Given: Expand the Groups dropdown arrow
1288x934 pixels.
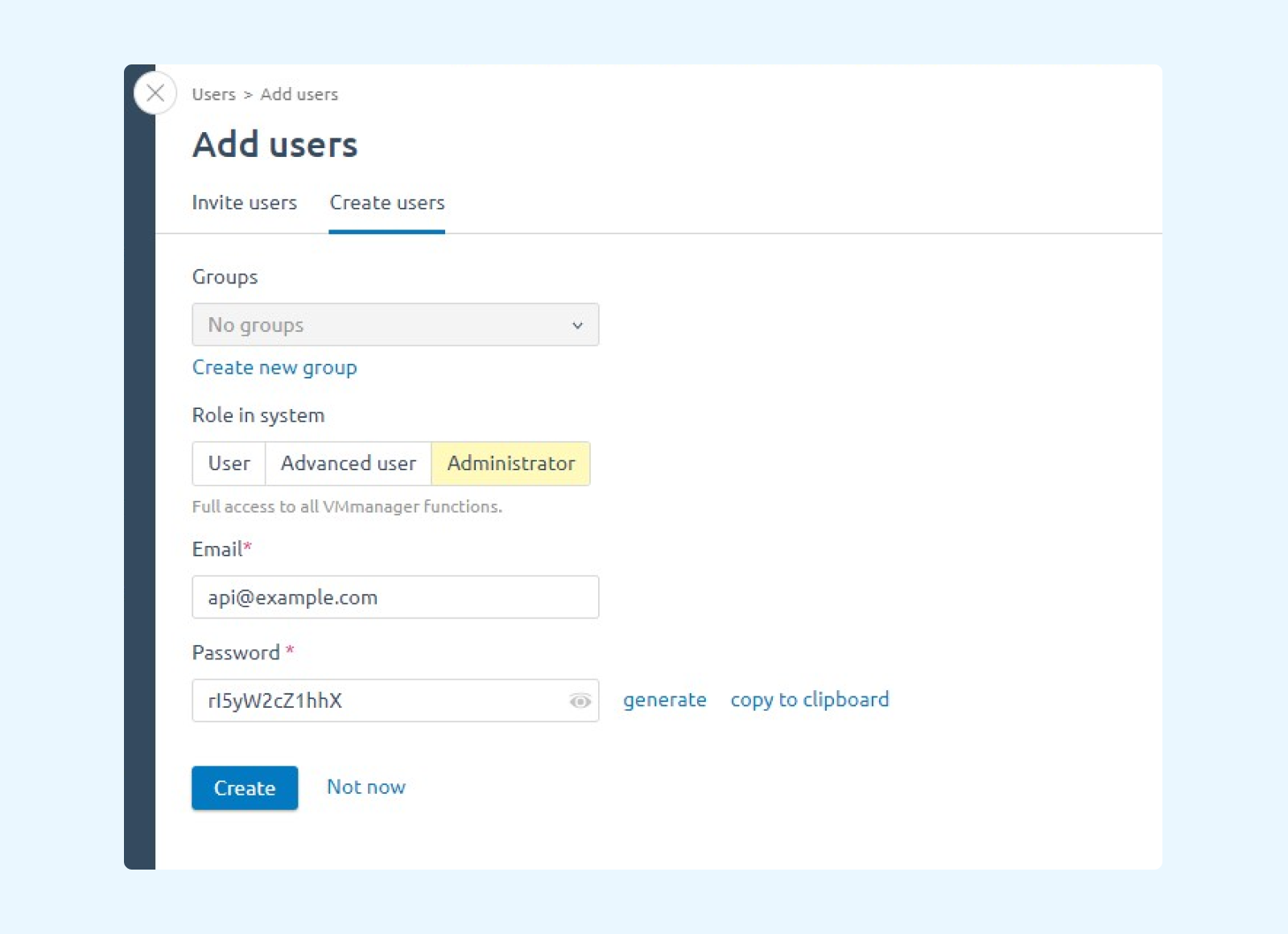Looking at the screenshot, I should pyautogui.click(x=577, y=325).
